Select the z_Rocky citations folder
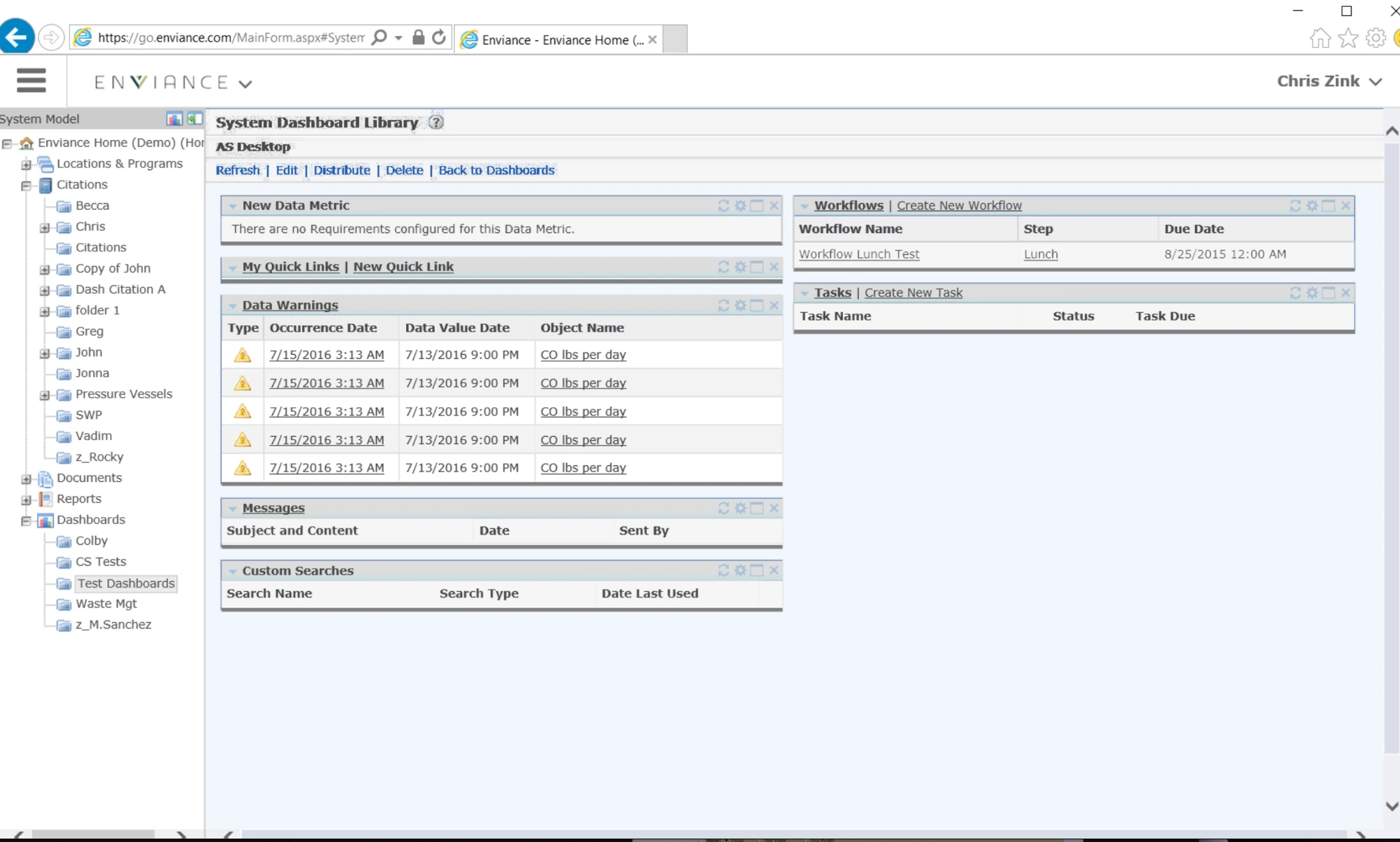 pyautogui.click(x=99, y=457)
